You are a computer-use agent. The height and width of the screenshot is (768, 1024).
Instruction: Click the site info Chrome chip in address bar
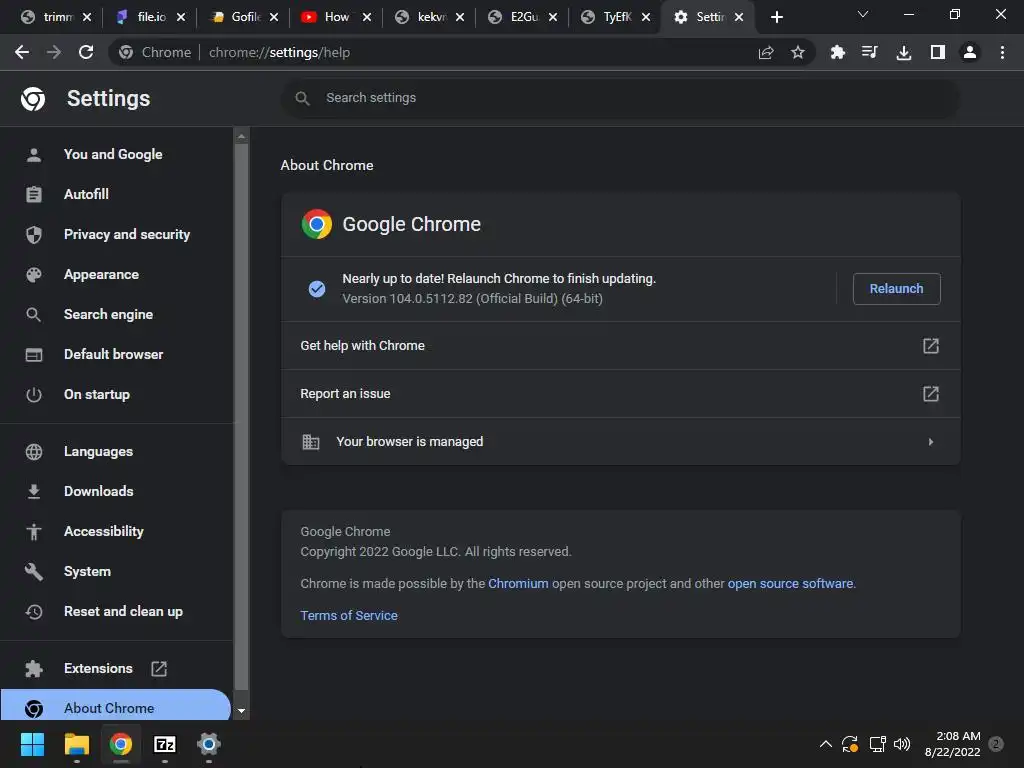tap(155, 52)
